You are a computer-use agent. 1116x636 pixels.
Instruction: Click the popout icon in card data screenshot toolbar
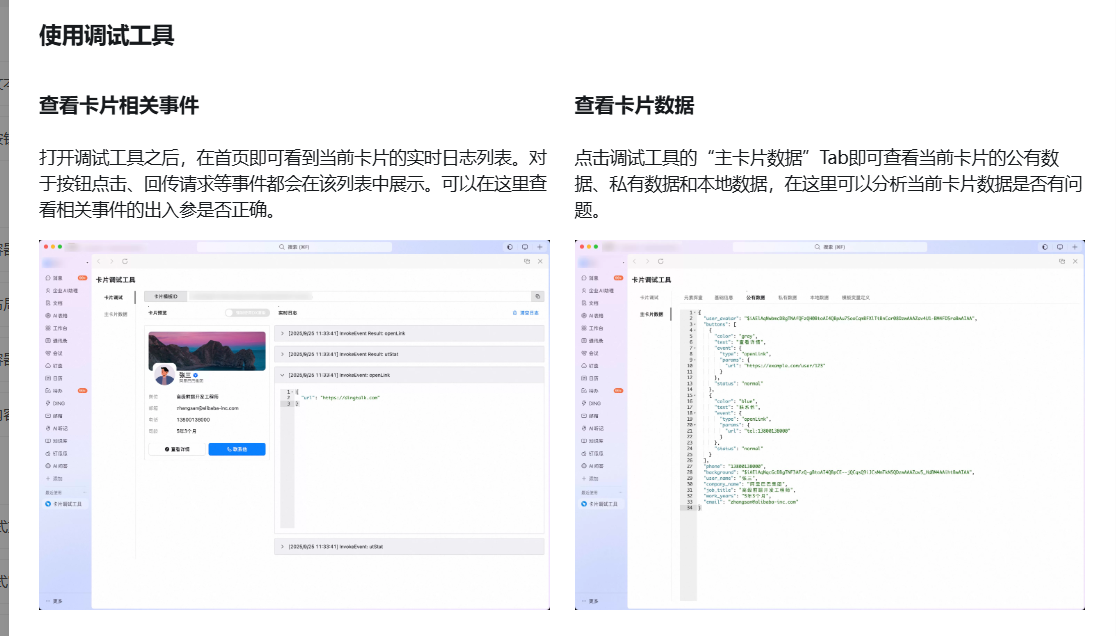(1062, 261)
